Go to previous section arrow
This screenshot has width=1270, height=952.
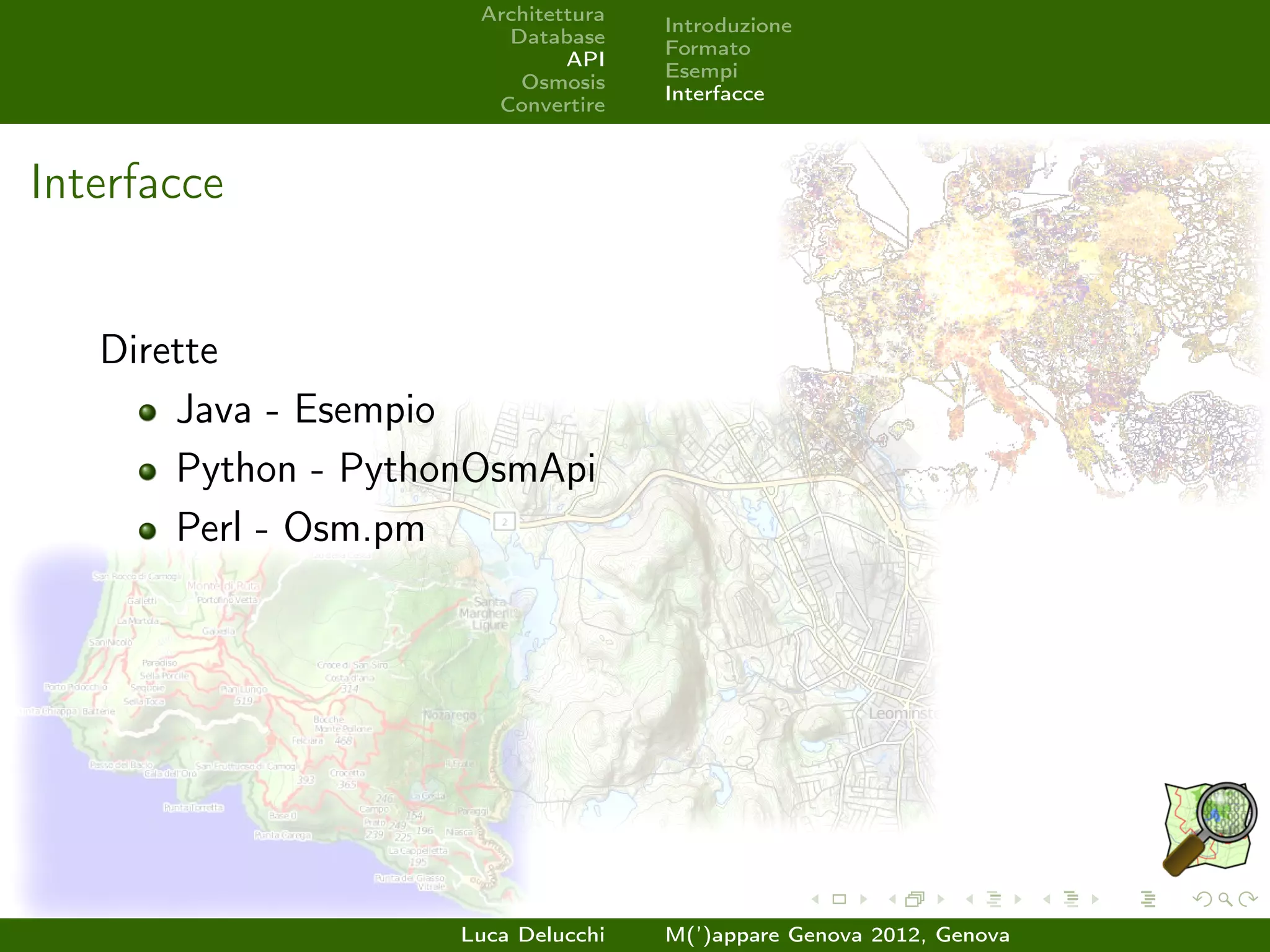pos(1047,899)
